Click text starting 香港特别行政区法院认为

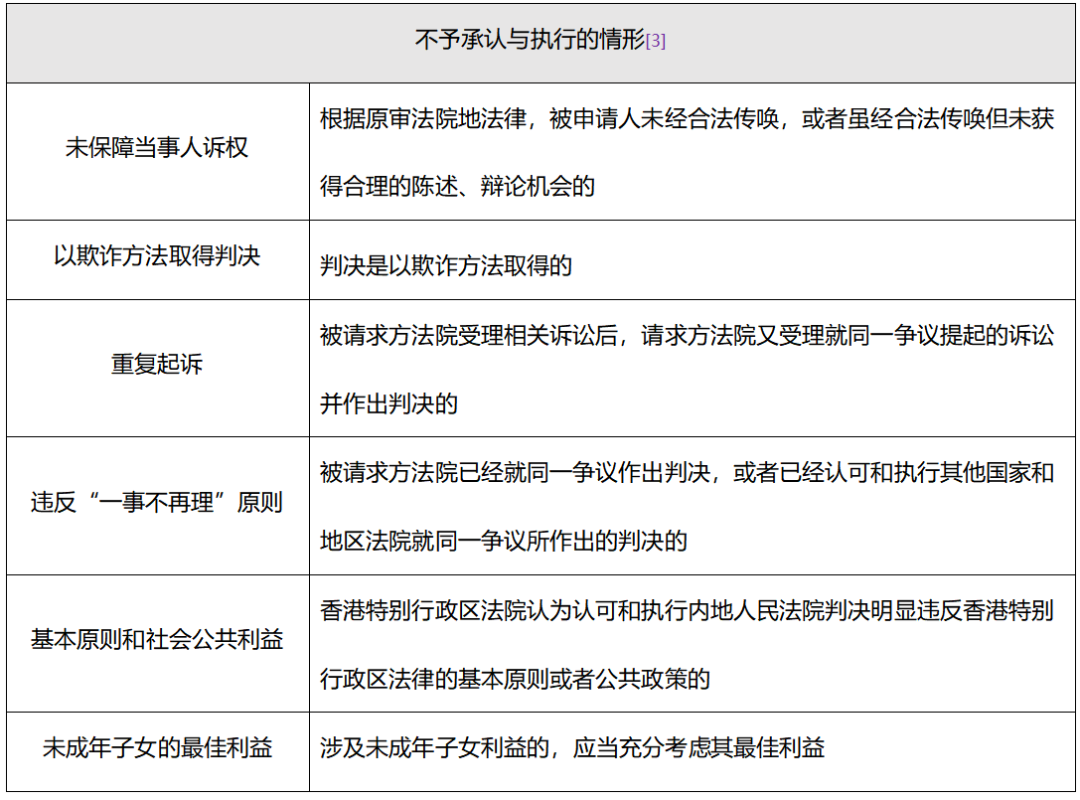coord(687,611)
